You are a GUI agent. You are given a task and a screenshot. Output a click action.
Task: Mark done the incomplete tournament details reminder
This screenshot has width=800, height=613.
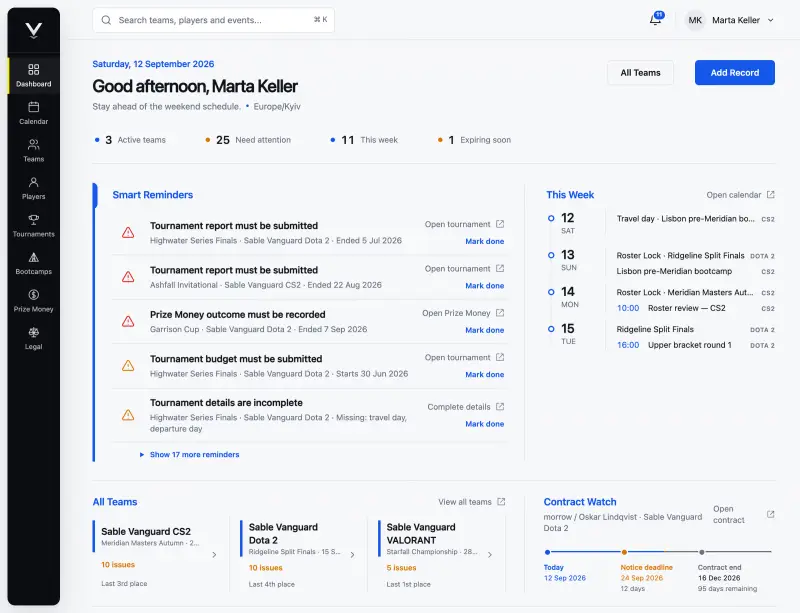[x=485, y=424]
